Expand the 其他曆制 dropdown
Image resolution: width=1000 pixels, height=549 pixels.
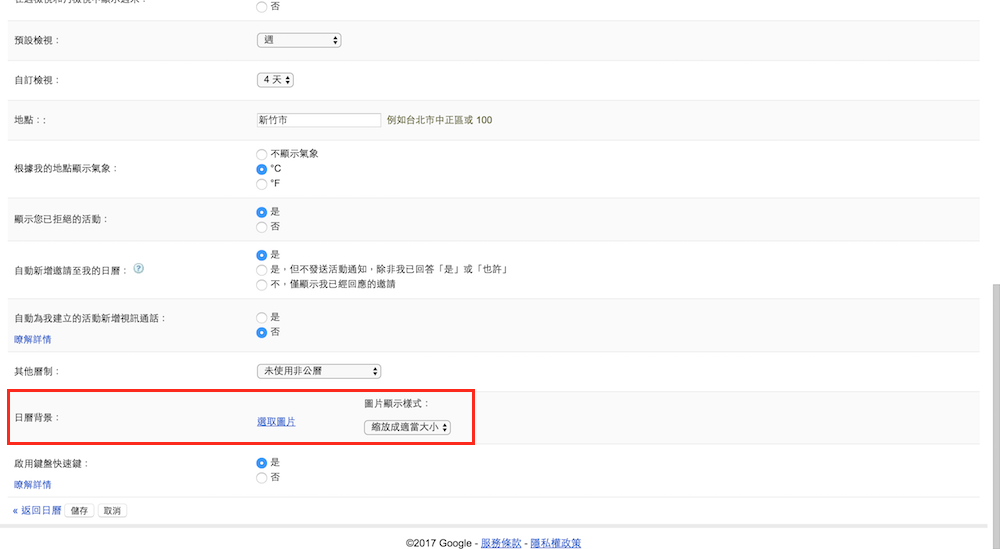(319, 371)
